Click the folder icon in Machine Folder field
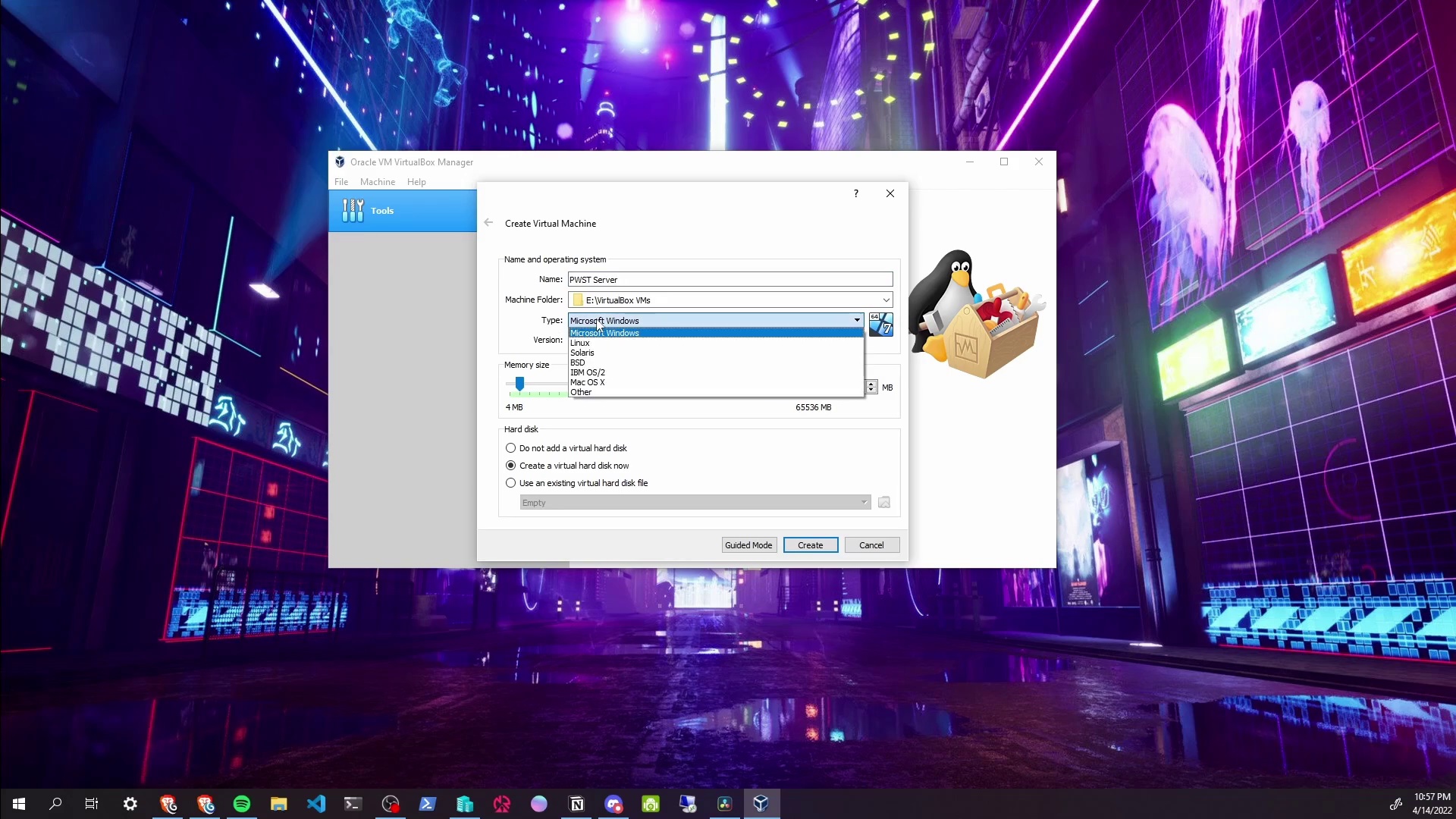The image size is (1456, 819). tap(578, 300)
